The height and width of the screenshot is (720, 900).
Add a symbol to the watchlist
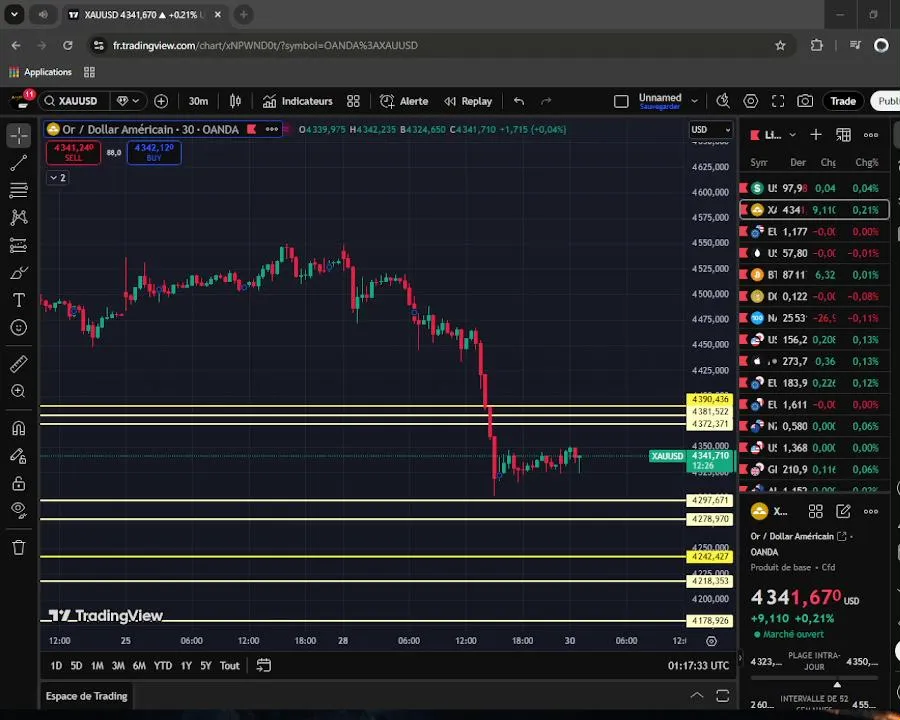(816, 135)
